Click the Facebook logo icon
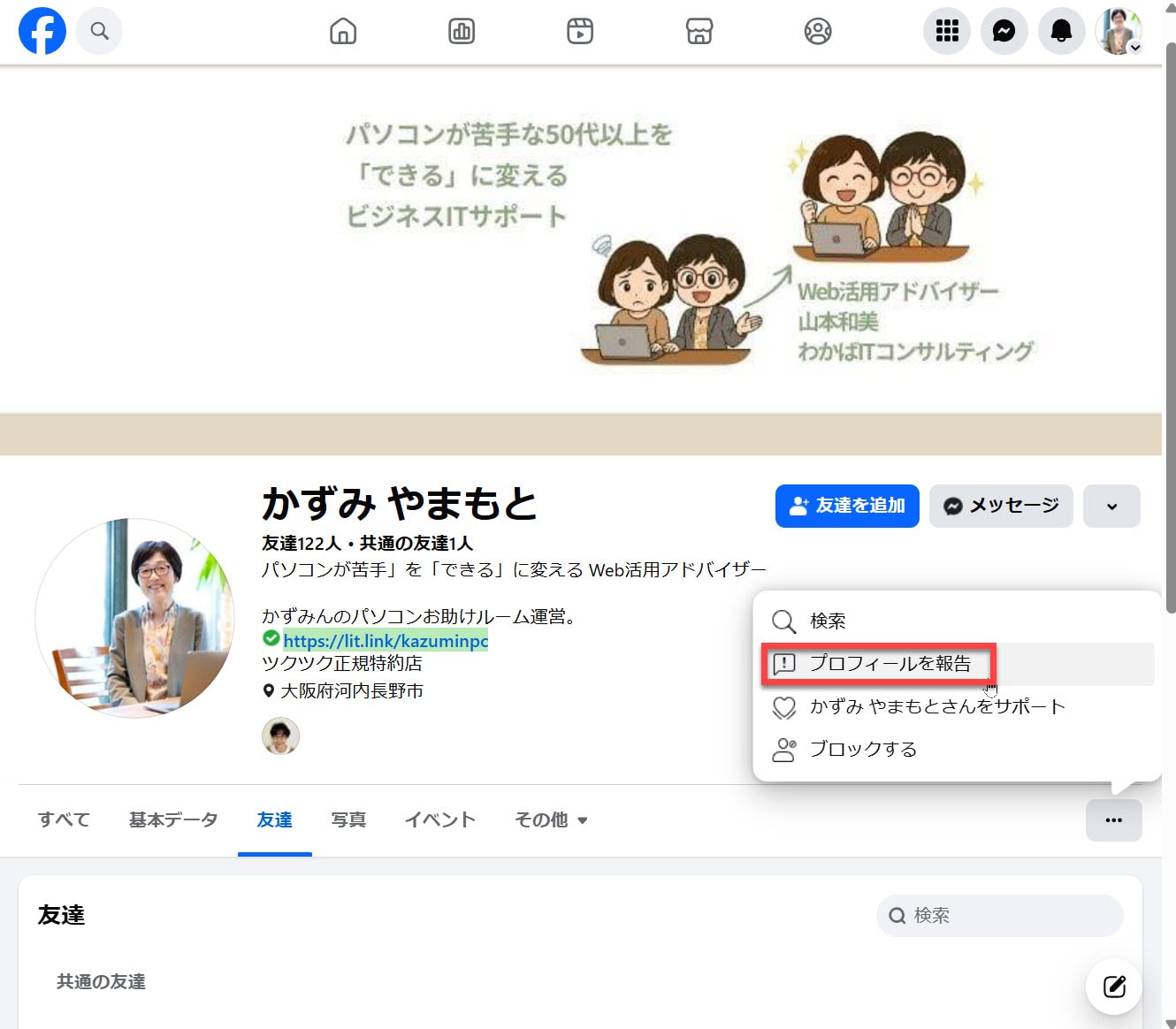 tap(42, 31)
